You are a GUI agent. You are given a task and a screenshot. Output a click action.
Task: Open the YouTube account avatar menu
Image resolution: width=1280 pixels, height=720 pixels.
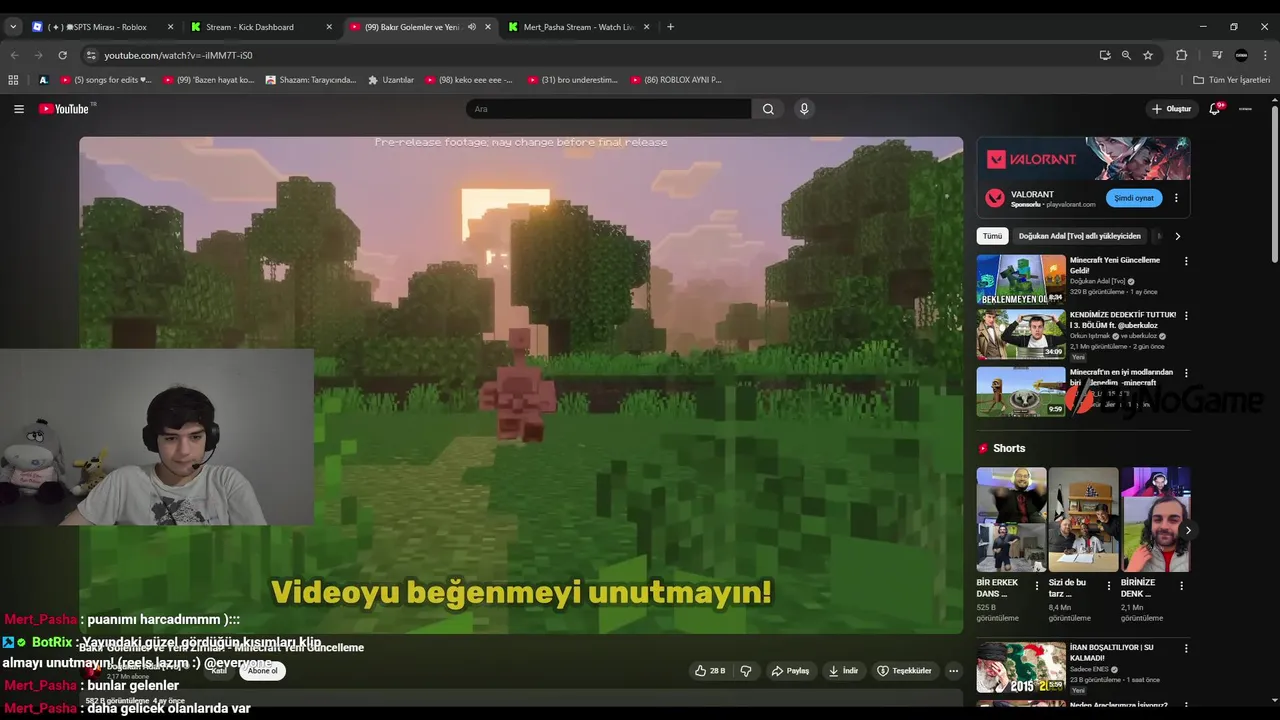[1245, 109]
